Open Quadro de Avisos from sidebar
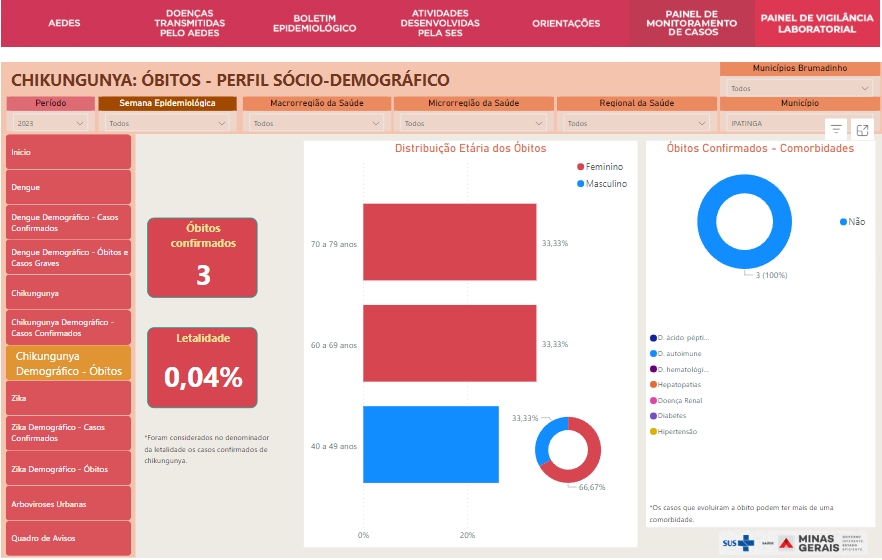Screen dimensions: 882x560 [68, 538]
